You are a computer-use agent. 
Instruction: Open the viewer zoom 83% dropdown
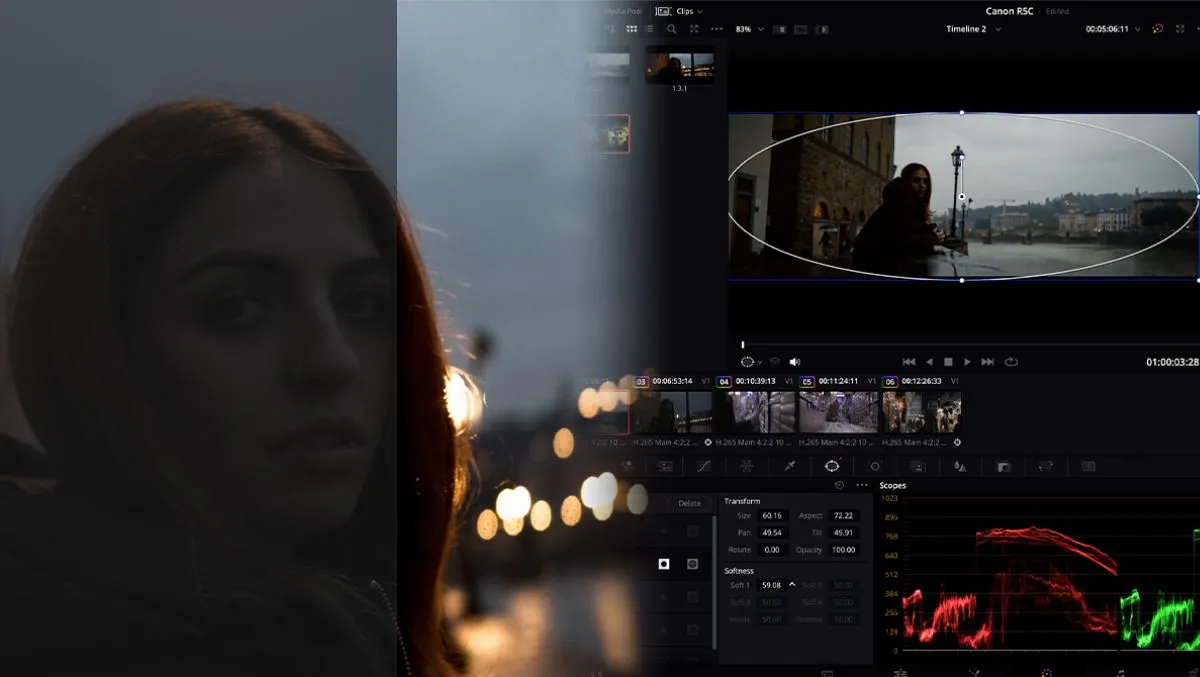click(749, 30)
